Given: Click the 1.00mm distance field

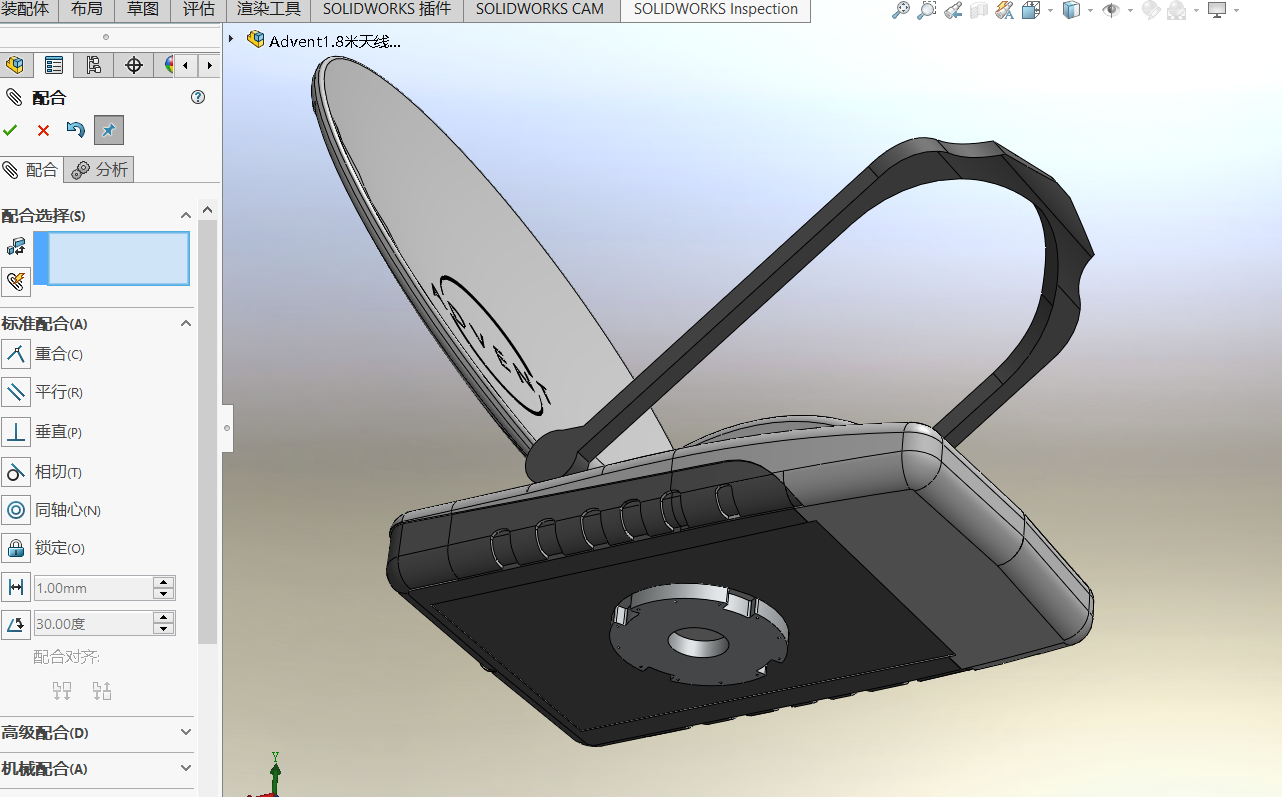Looking at the screenshot, I should (94, 588).
